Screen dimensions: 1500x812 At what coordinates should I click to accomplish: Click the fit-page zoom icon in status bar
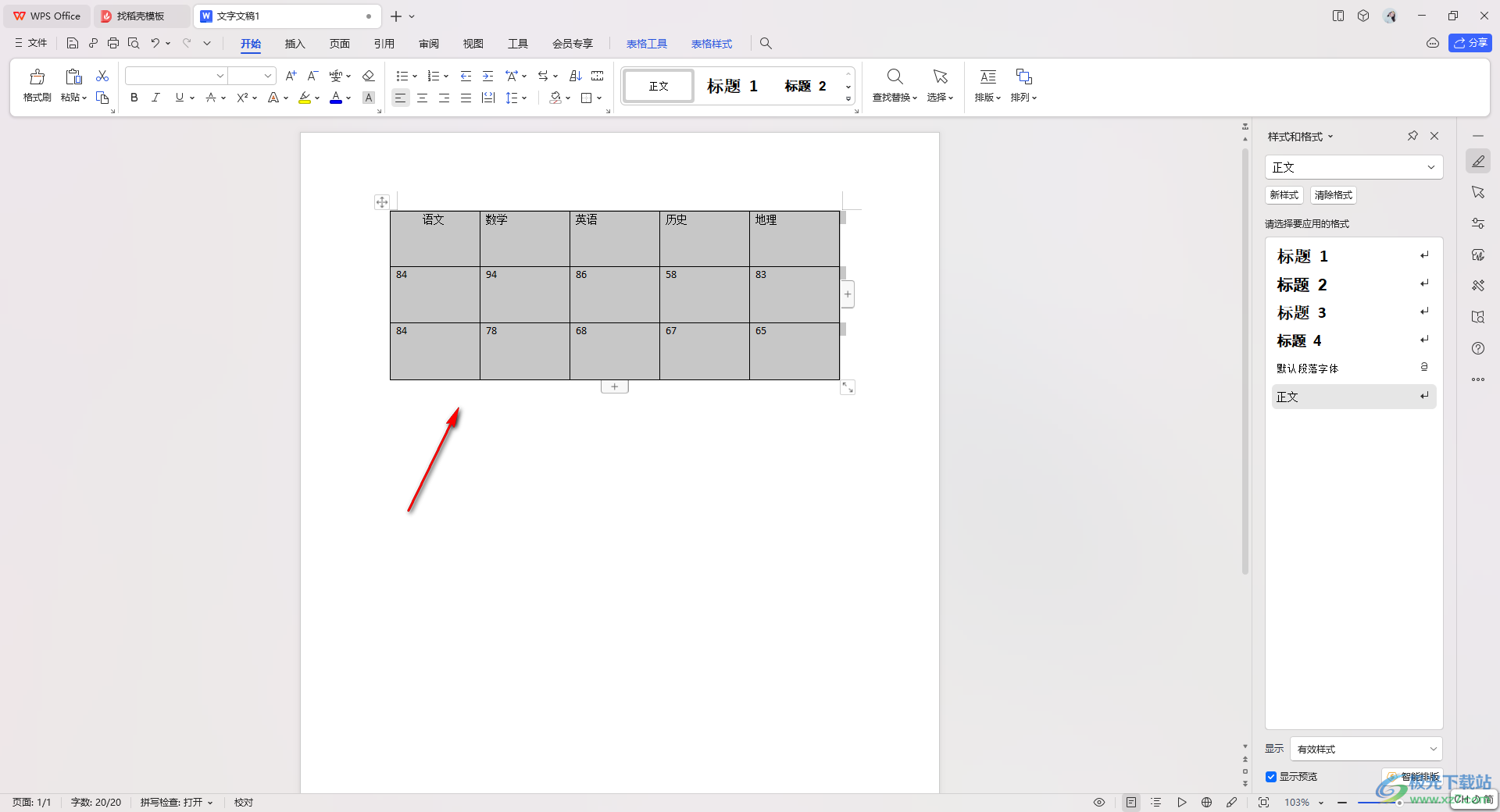click(1263, 802)
